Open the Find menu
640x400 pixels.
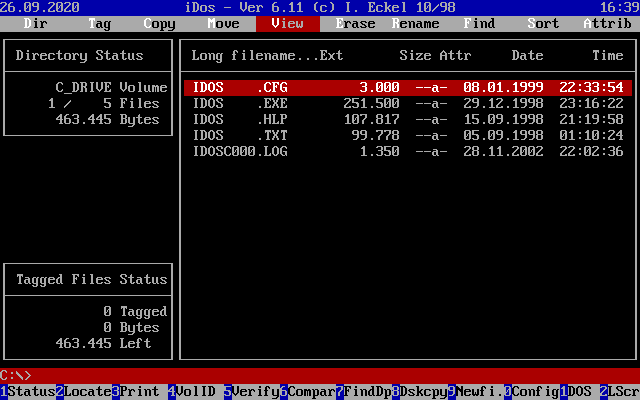[x=479, y=23]
